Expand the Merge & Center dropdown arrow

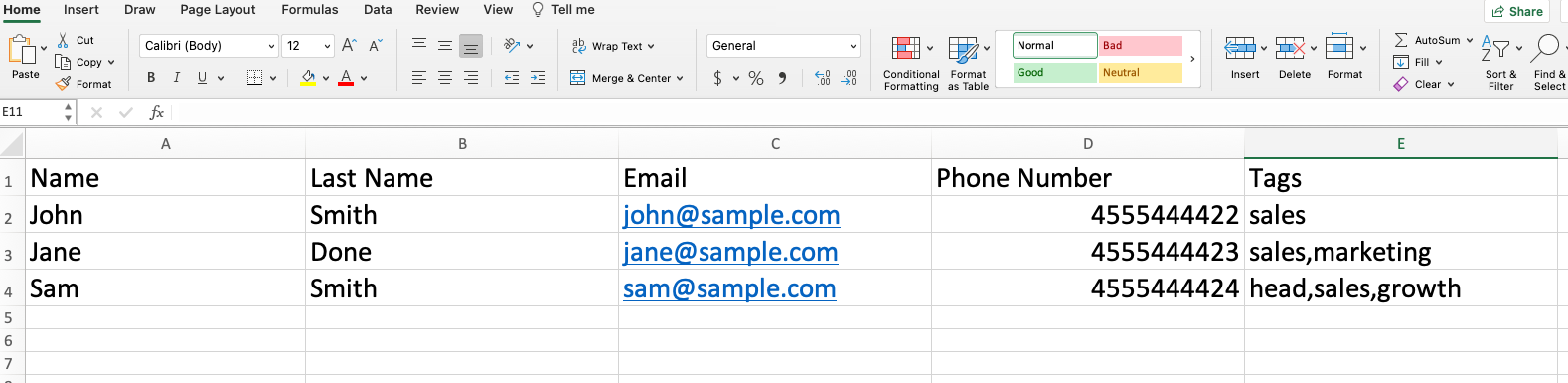(680, 78)
